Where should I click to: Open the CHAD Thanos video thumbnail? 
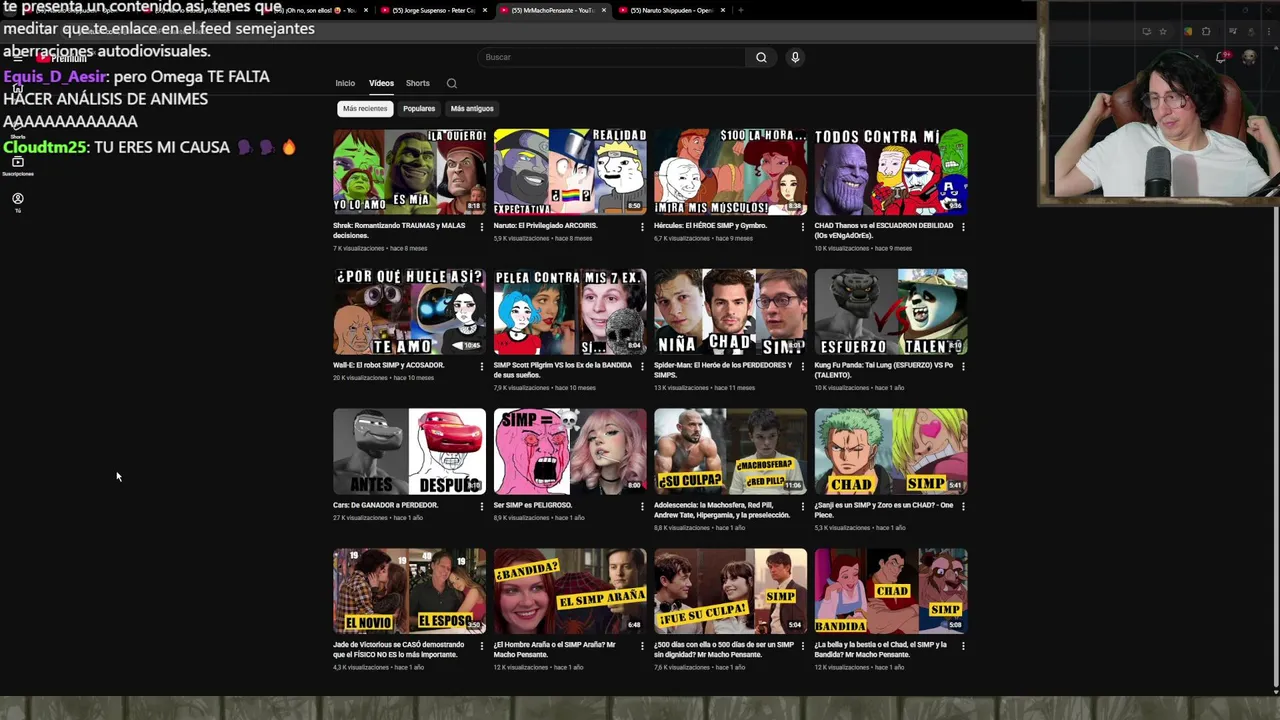(x=891, y=172)
